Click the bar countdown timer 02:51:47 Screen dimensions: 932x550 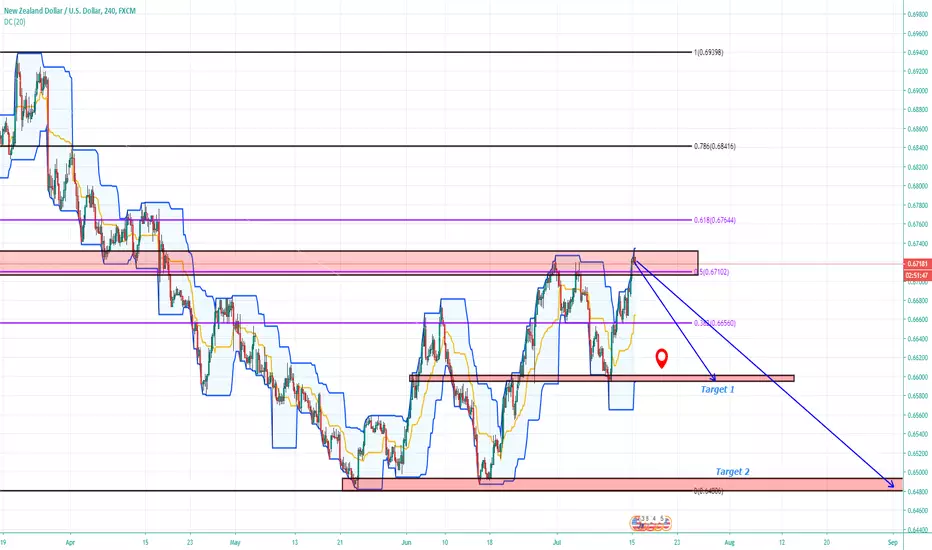pyautogui.click(x=917, y=275)
